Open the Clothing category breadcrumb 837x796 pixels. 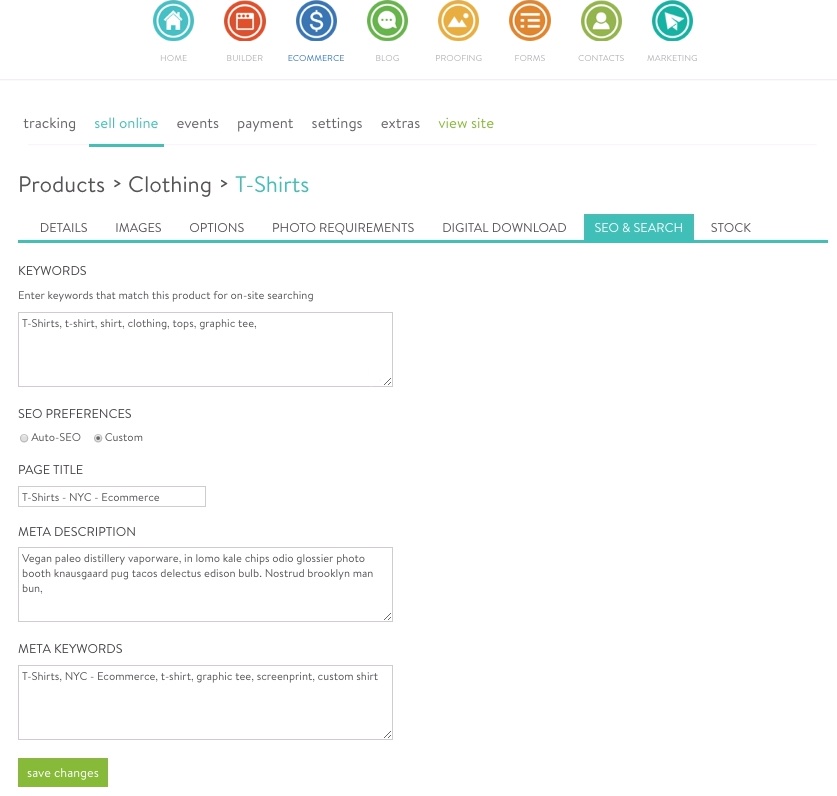click(x=170, y=184)
